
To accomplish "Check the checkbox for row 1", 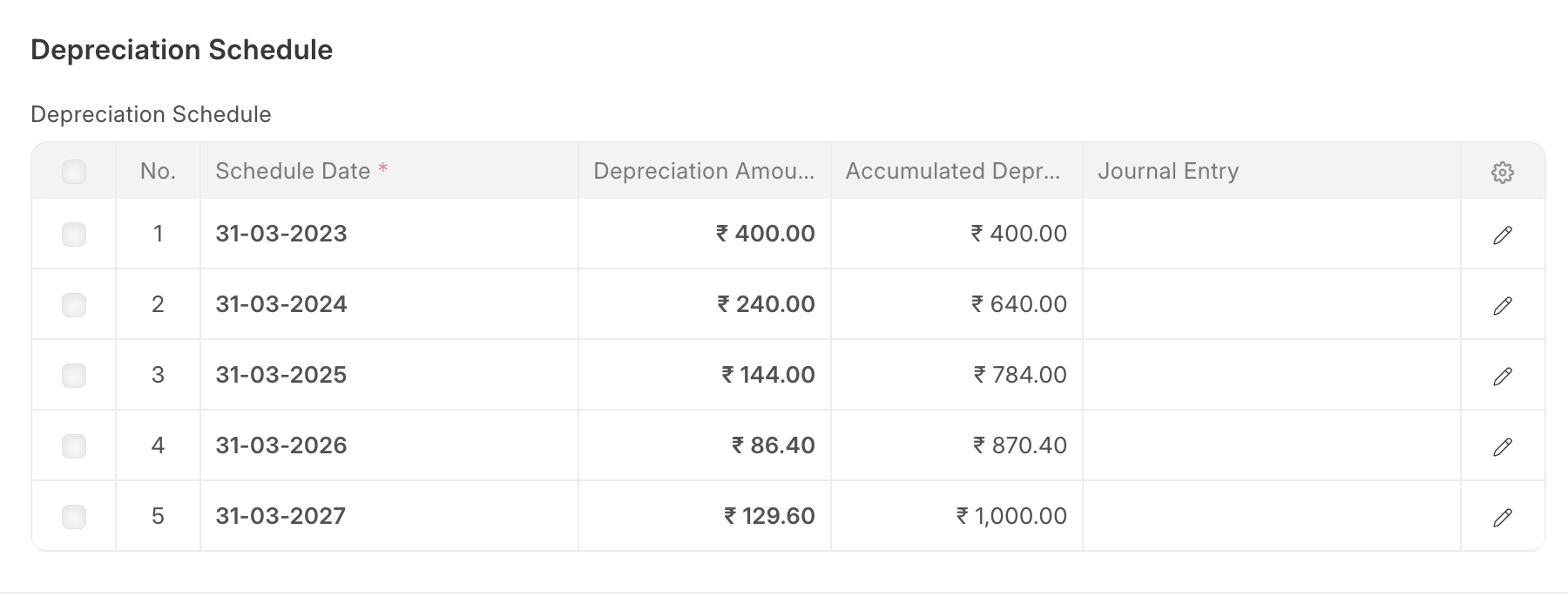I will click(74, 234).
